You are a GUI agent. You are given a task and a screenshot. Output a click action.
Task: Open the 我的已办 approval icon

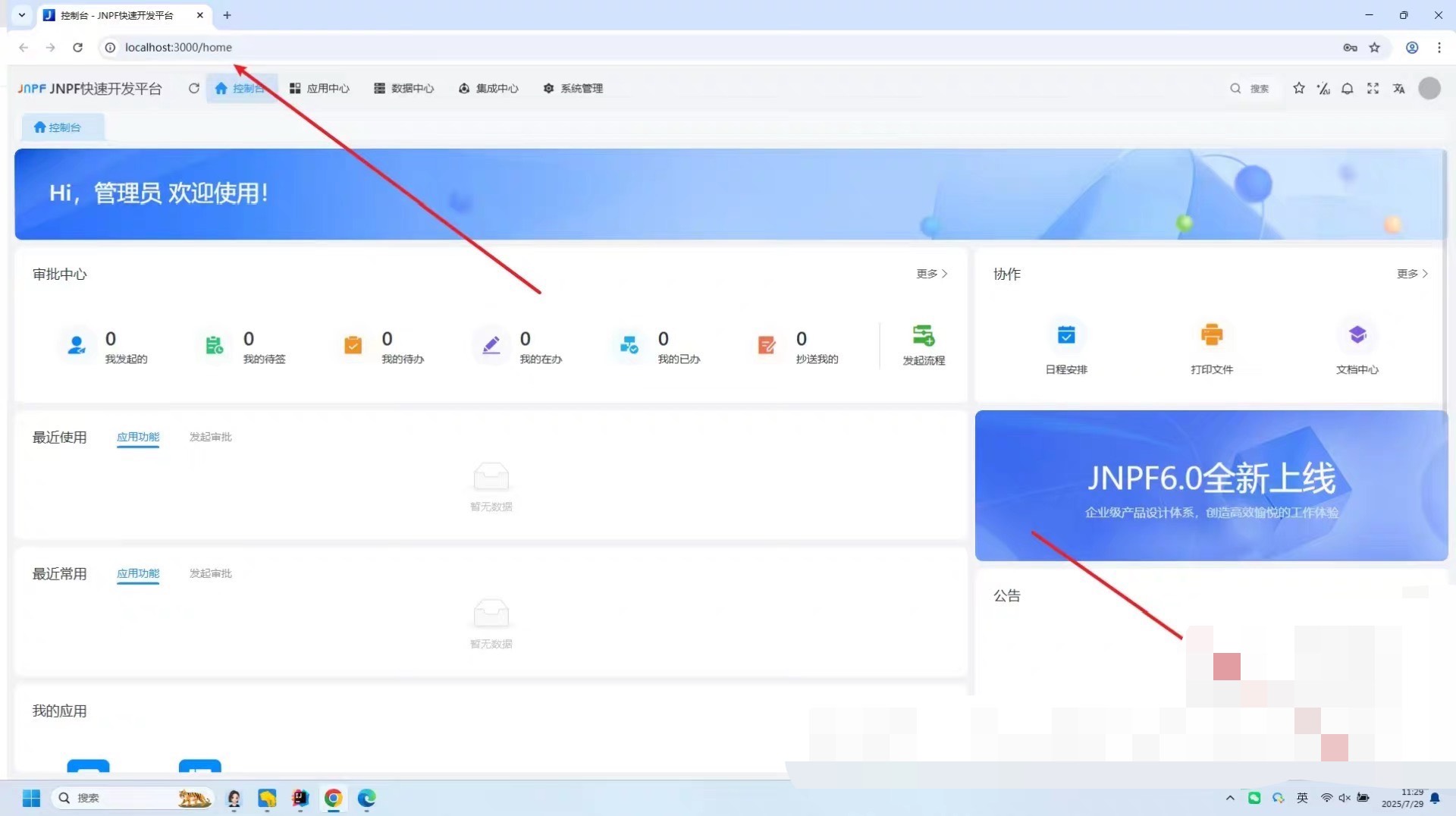[629, 345]
